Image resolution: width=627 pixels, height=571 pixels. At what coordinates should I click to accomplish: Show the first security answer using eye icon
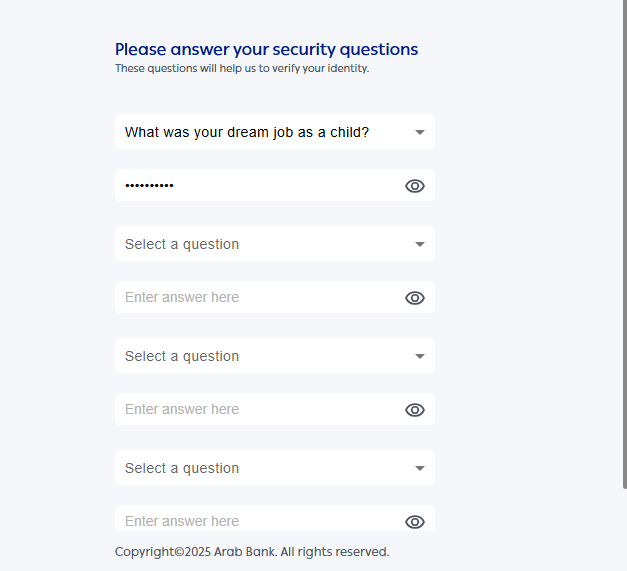tap(415, 186)
